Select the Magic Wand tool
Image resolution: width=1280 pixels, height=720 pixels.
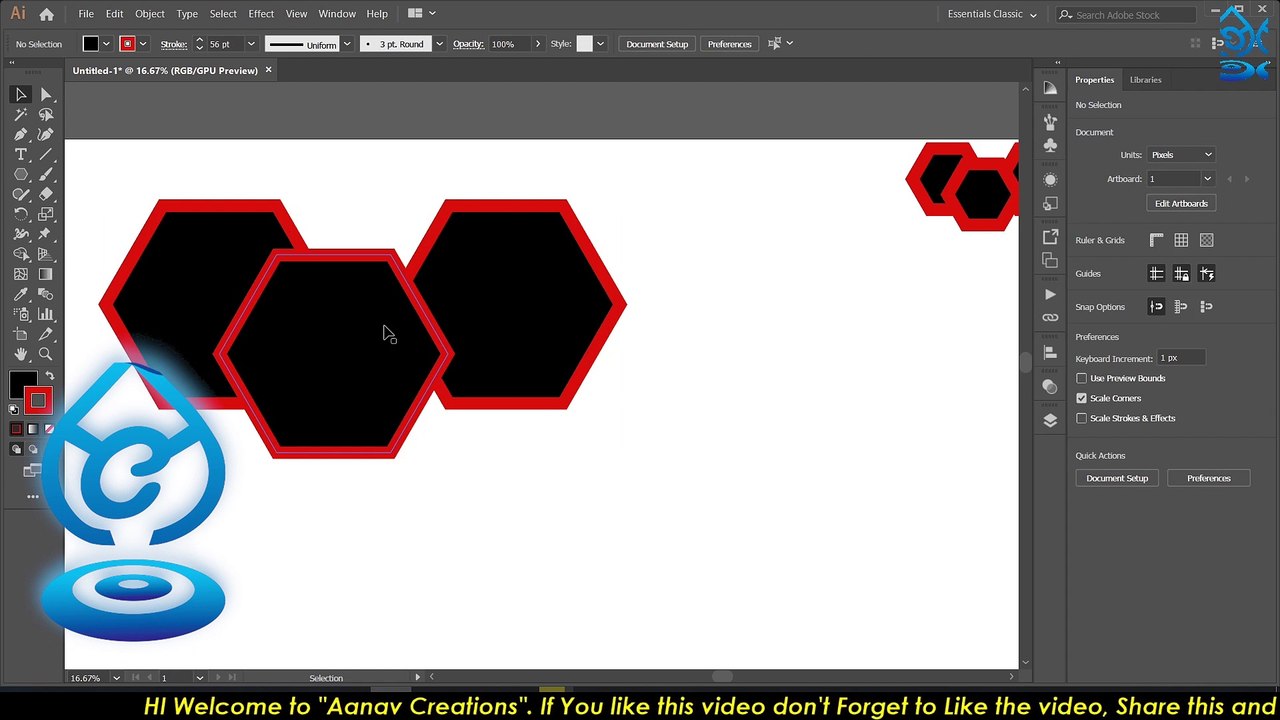[x=20, y=114]
